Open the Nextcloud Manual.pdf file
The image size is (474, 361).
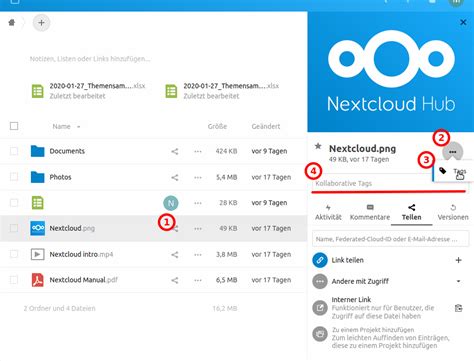[x=83, y=280]
